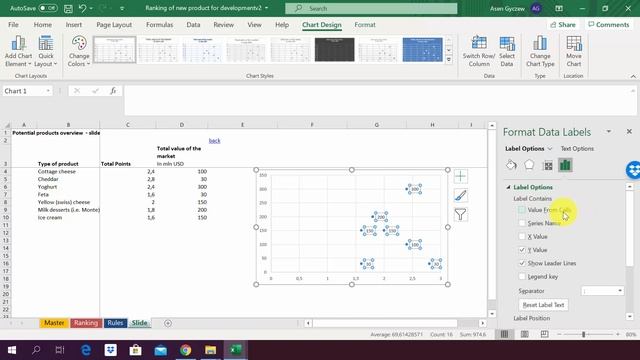The height and width of the screenshot is (360, 640).
Task: Open Text Options in format pane
Action: 577,149
